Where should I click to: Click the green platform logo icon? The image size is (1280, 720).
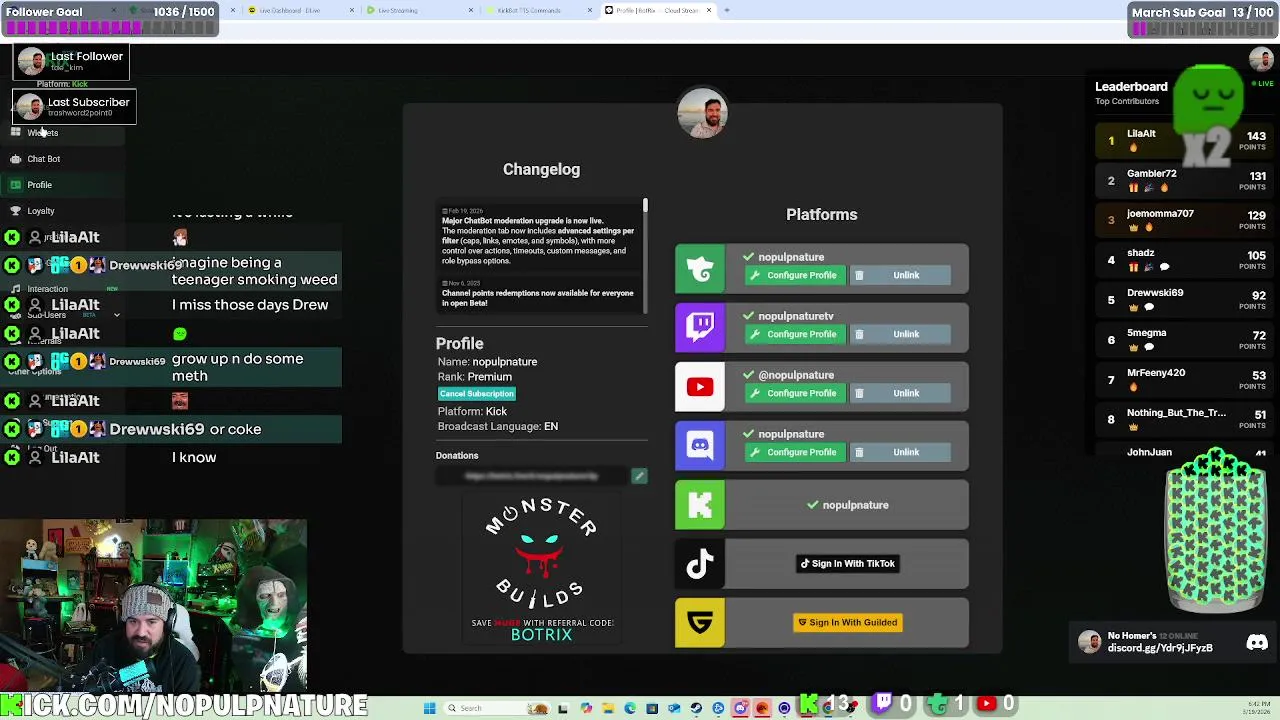point(700,269)
